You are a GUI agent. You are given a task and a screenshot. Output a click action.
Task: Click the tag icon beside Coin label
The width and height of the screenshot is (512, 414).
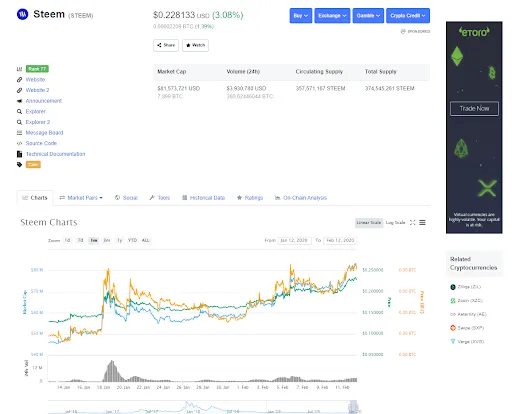click(19, 164)
